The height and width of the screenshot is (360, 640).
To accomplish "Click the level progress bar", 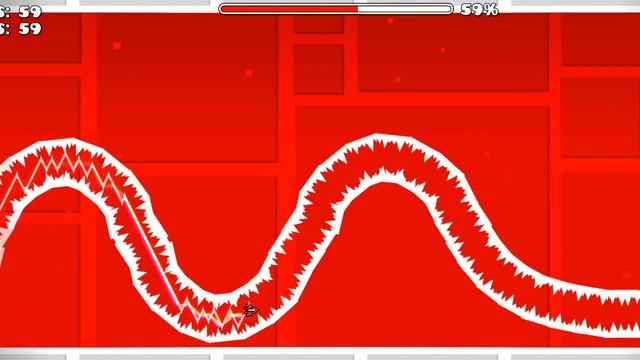I will [336, 9].
